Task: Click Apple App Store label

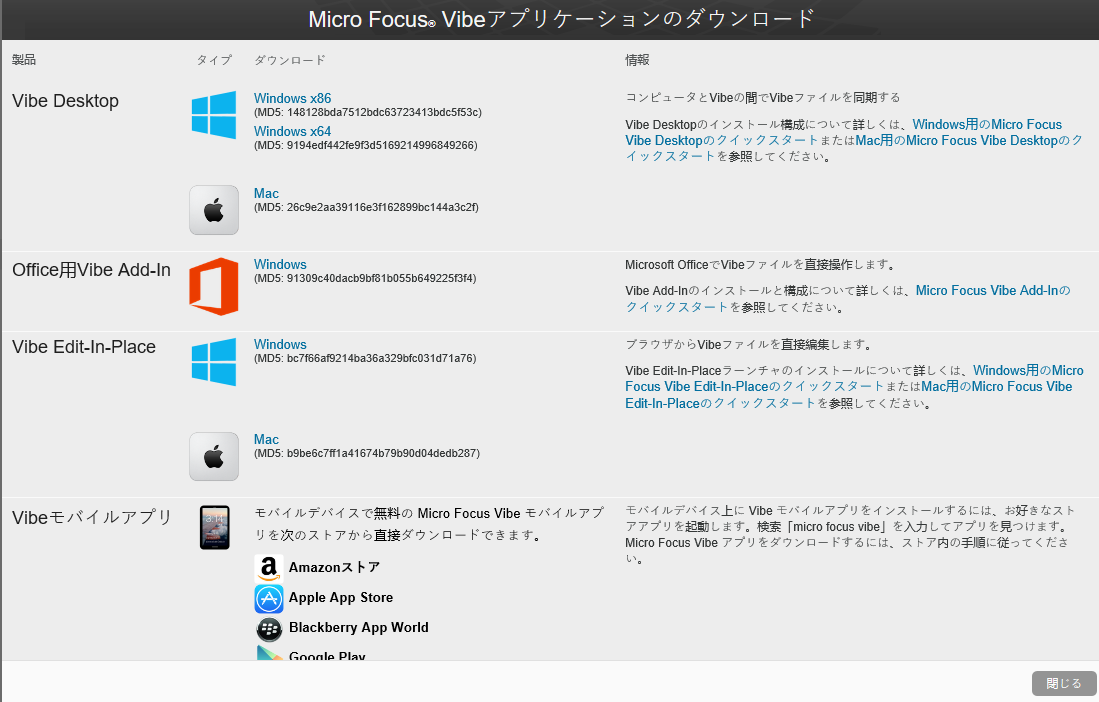Action: tap(341, 598)
